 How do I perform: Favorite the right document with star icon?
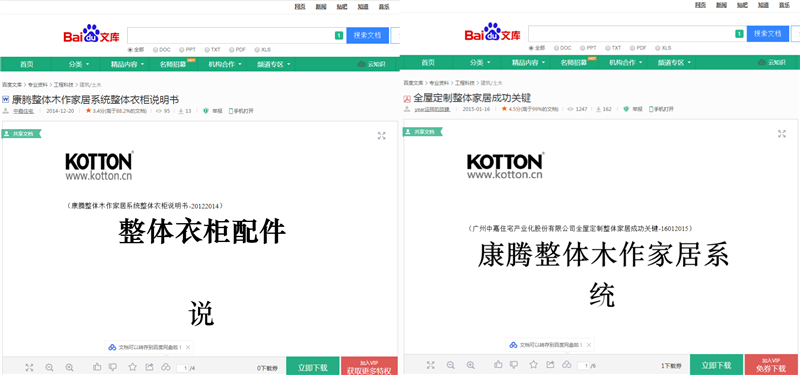[x=534, y=364]
